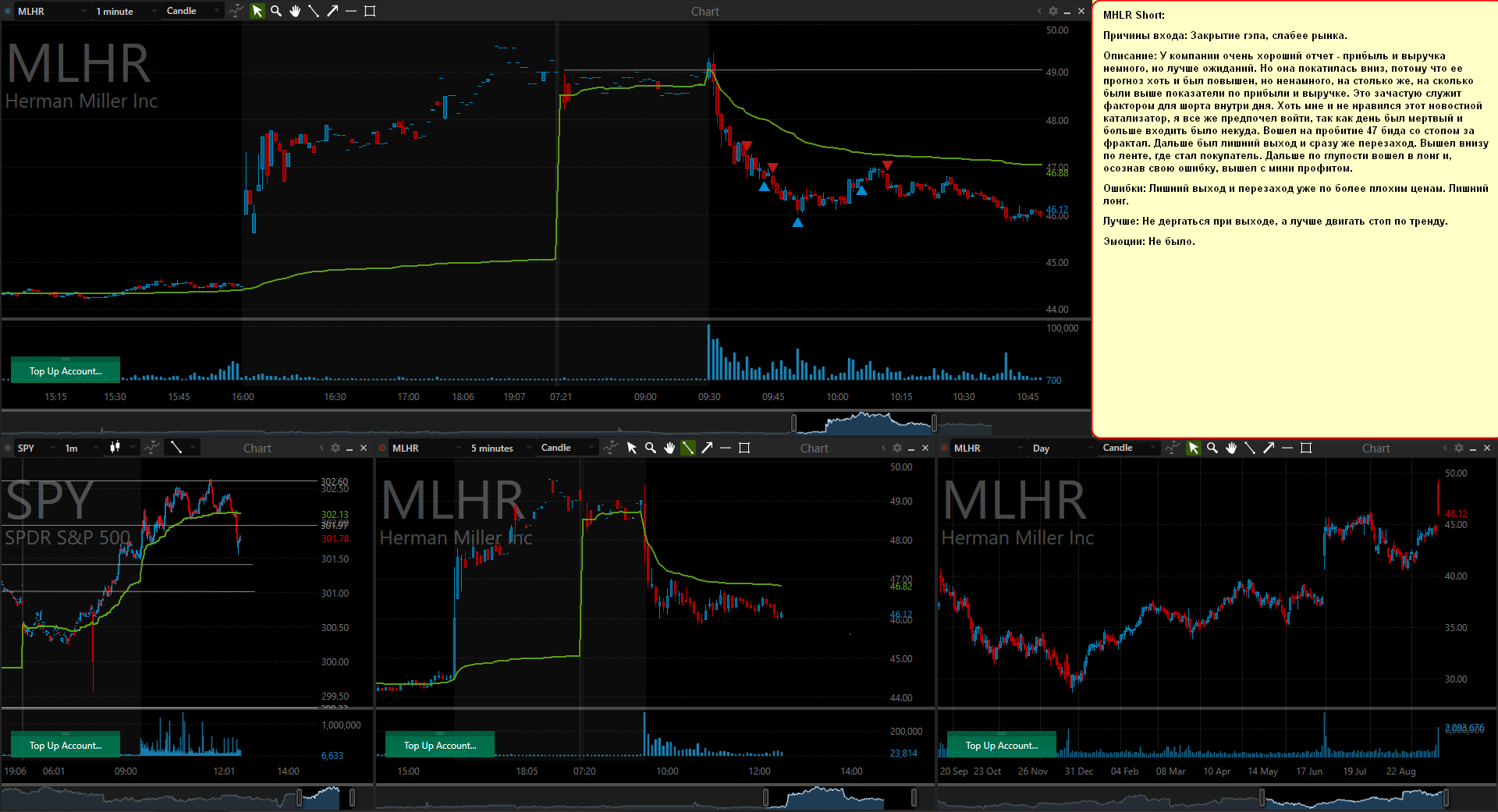
Task: Collapse arrow beside gear in 5-minute chart
Action: (x=883, y=448)
